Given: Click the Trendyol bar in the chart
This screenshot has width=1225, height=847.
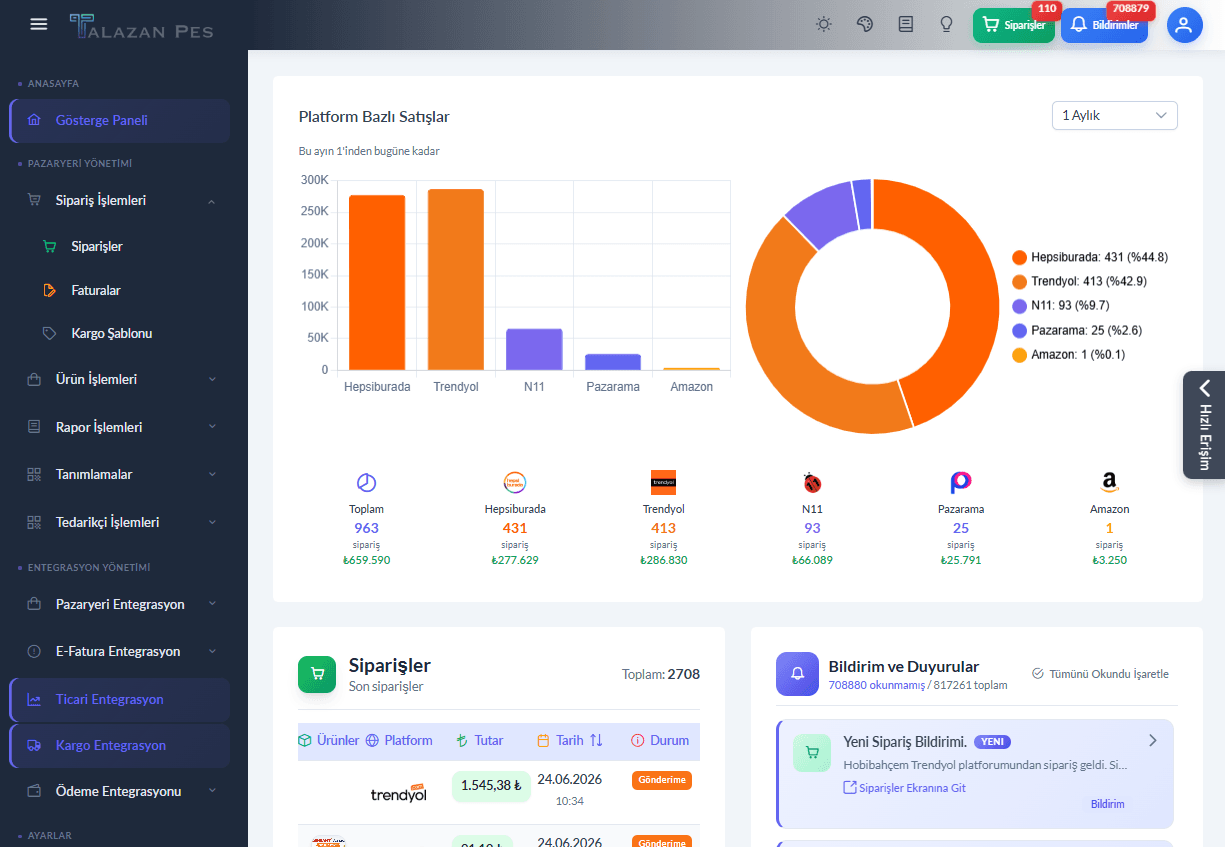Looking at the screenshot, I should pos(456,279).
